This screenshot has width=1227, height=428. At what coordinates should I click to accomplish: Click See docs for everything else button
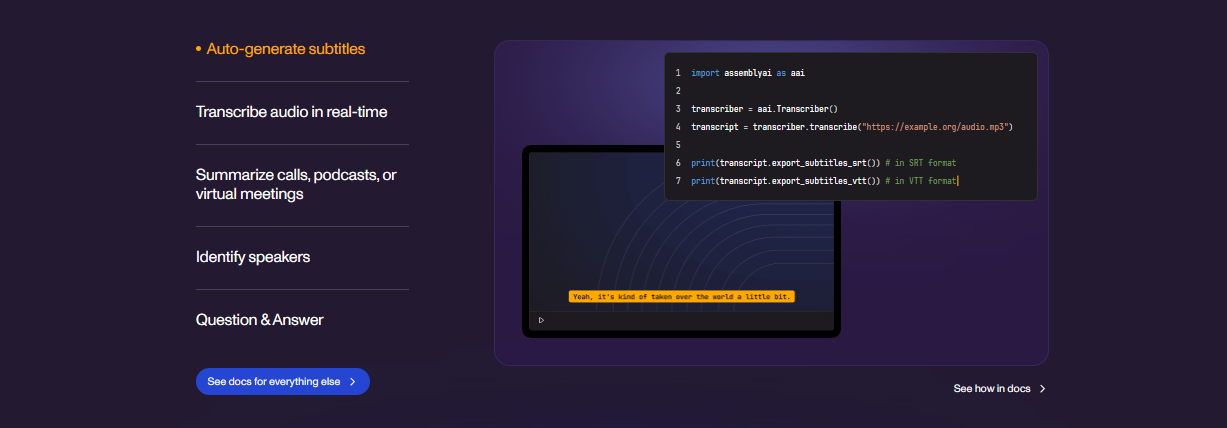tap(282, 382)
